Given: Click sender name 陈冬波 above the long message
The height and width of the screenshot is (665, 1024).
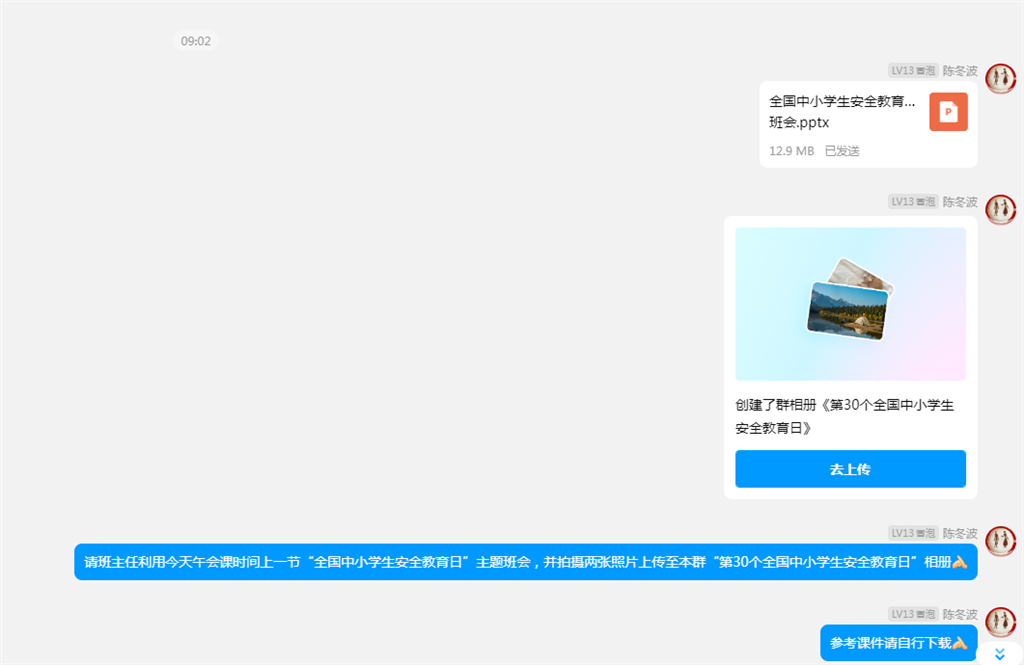Looking at the screenshot, I should pyautogui.click(x=960, y=533).
